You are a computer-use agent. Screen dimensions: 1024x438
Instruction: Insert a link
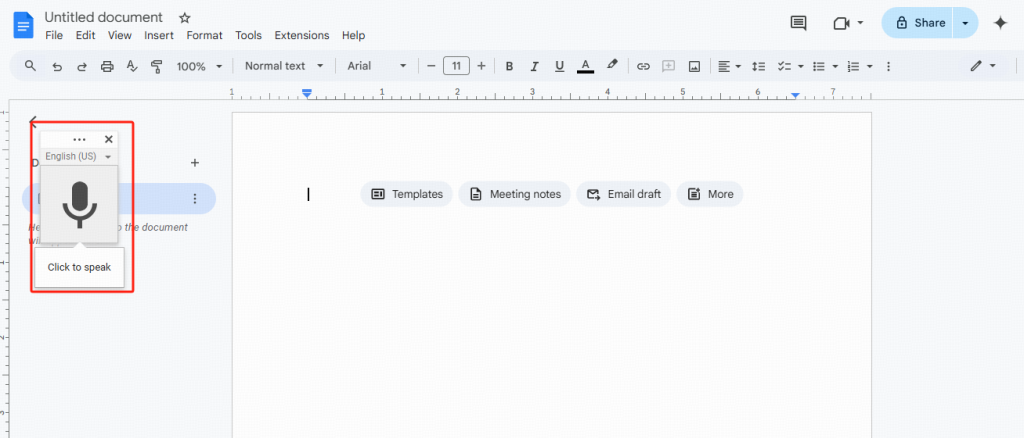point(643,66)
